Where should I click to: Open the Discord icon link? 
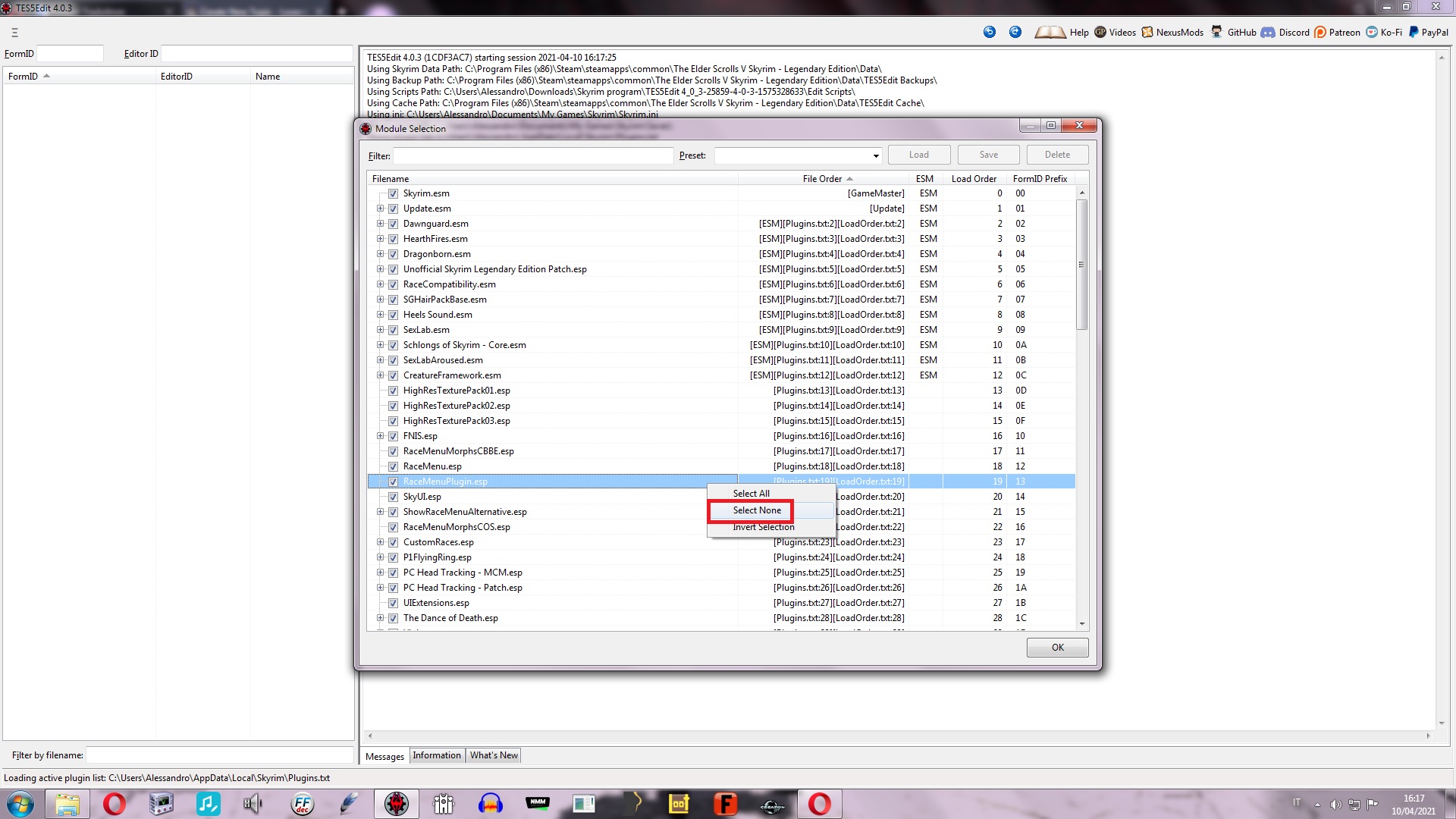1268,32
